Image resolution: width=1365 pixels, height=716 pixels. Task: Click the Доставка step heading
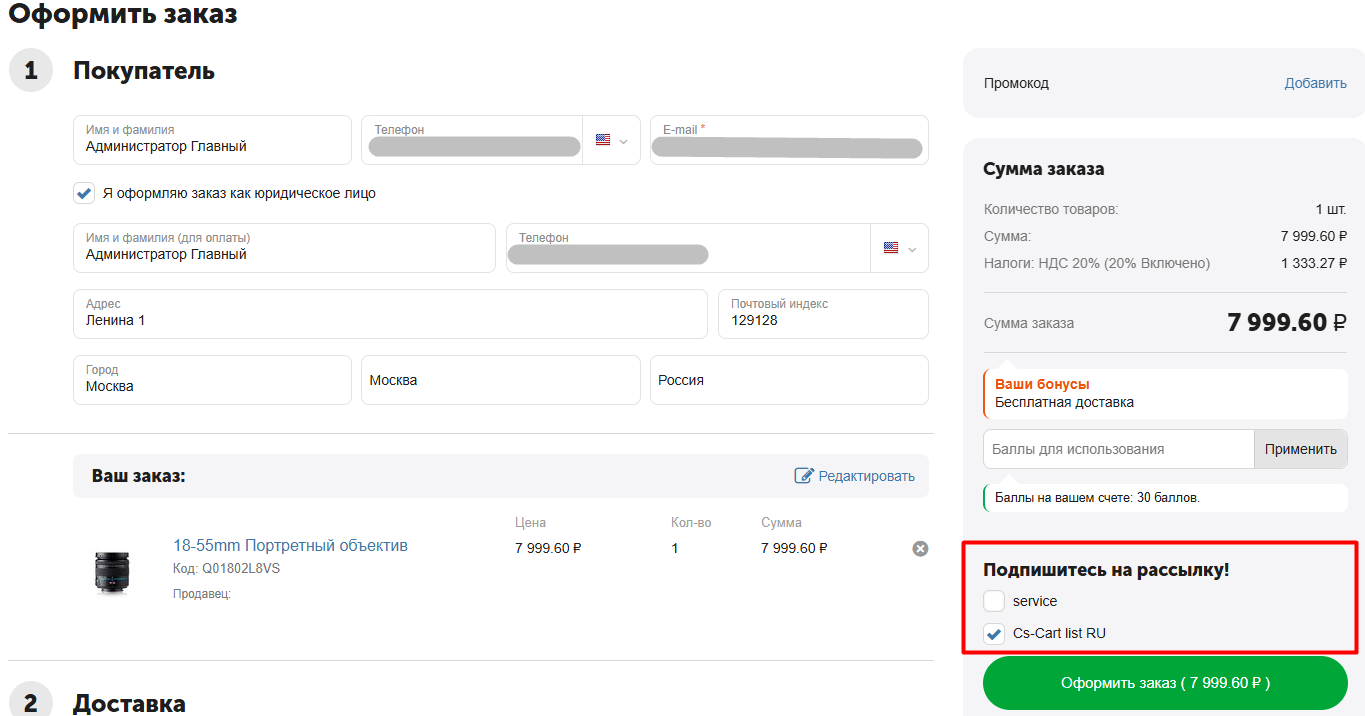pyautogui.click(x=129, y=703)
